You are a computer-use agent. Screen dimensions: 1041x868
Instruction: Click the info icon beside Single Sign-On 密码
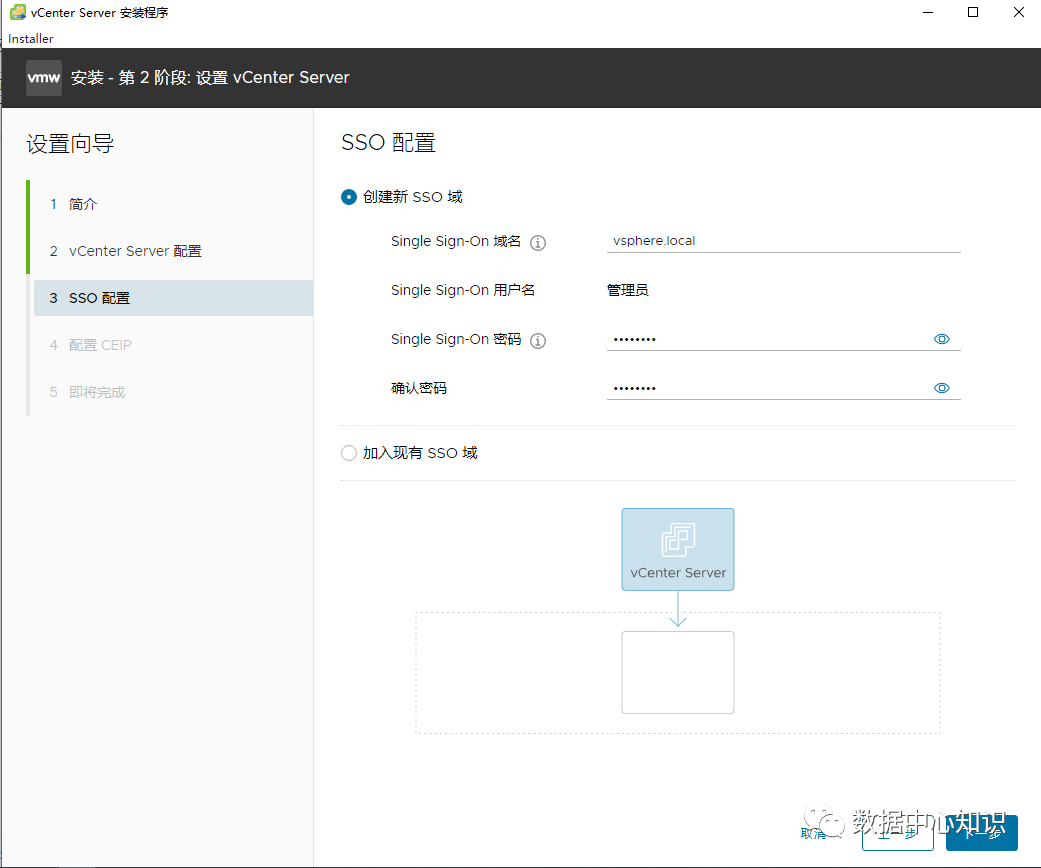click(x=538, y=341)
